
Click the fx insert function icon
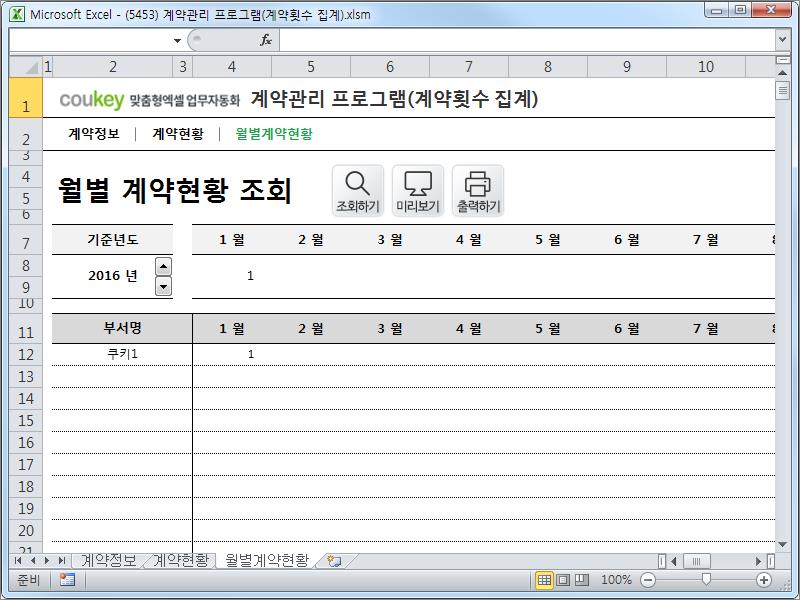(266, 40)
